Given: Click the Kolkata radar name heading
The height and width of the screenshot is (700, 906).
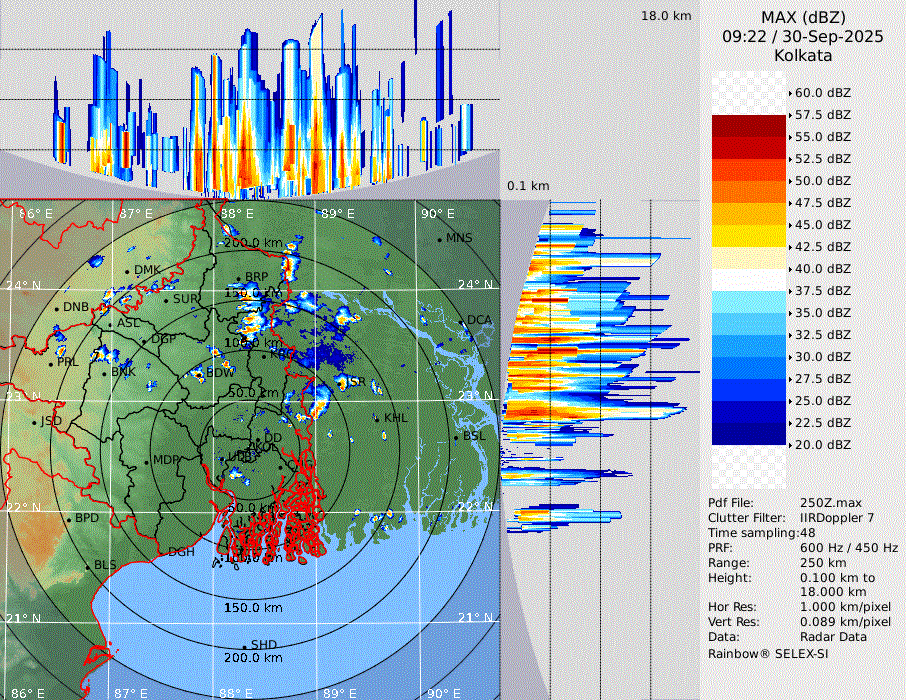Looking at the screenshot, I should [x=802, y=56].
